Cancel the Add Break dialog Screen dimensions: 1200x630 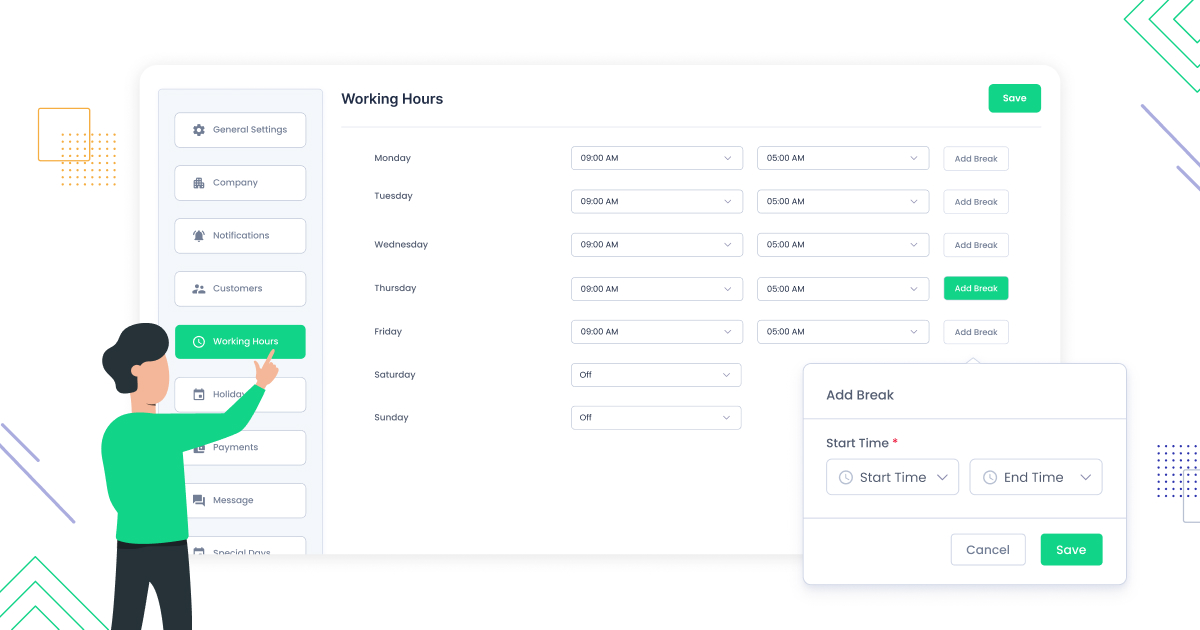click(x=988, y=549)
